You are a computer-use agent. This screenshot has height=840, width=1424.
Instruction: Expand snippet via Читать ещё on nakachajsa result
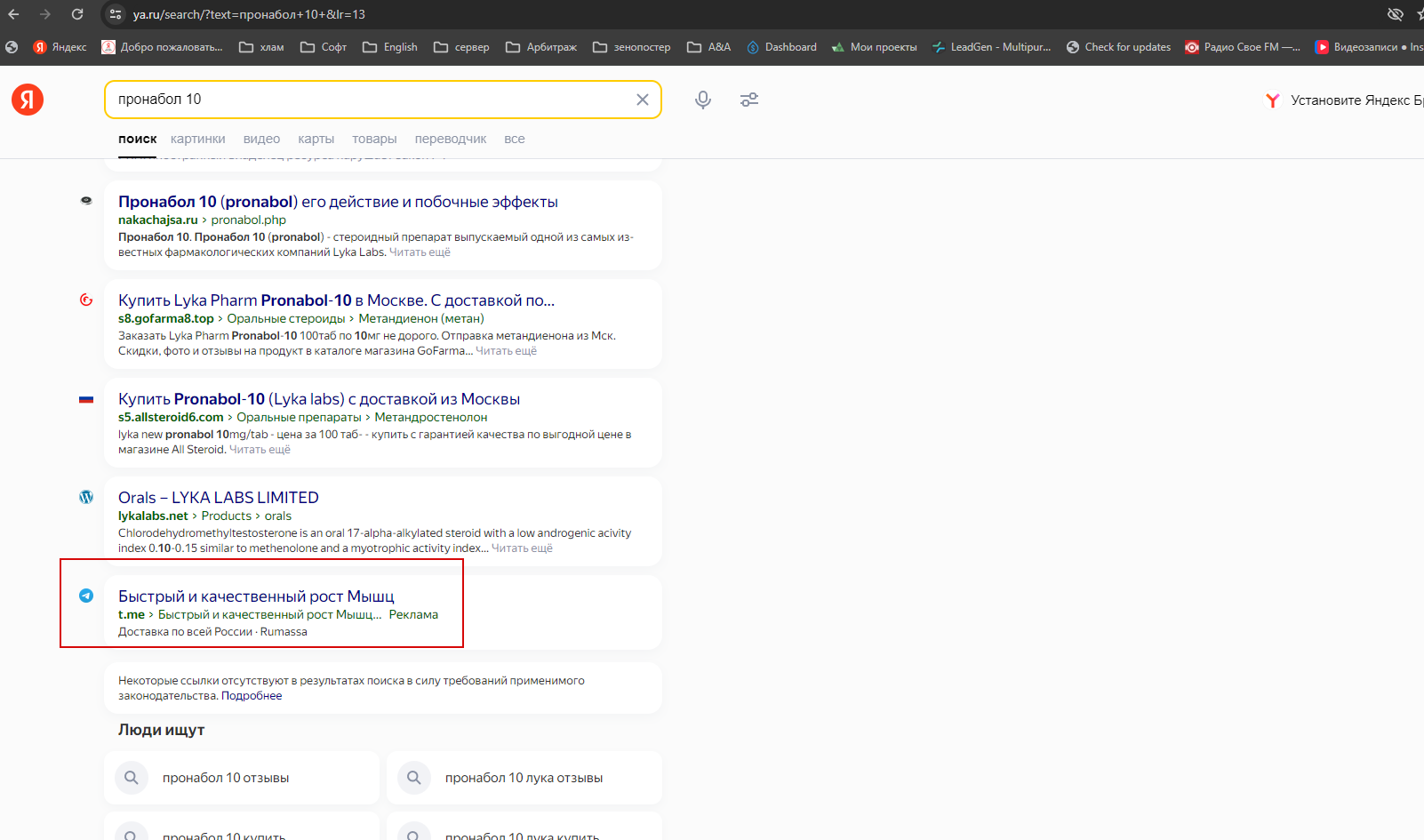(x=420, y=252)
